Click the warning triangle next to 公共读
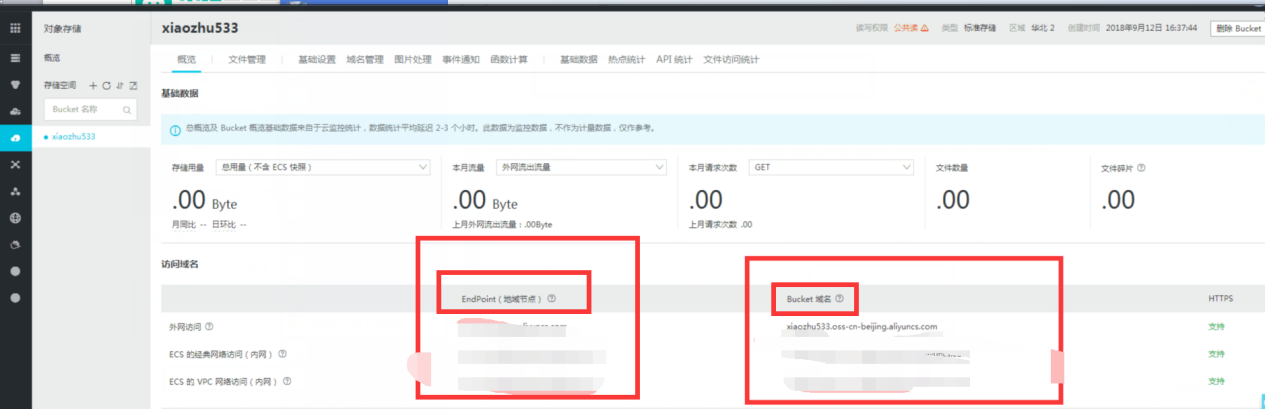The width and height of the screenshot is (1265, 409). pos(924,28)
